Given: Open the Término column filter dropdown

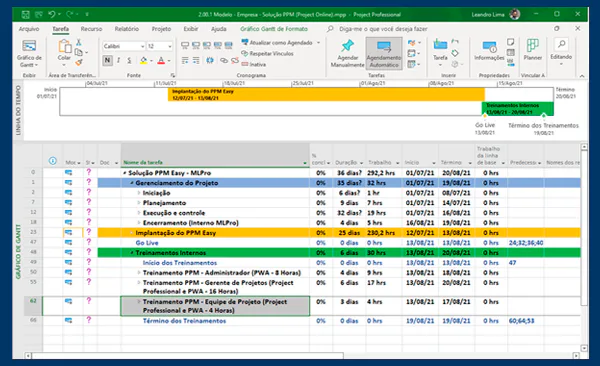Looking at the screenshot, I should pyautogui.click(x=470, y=163).
